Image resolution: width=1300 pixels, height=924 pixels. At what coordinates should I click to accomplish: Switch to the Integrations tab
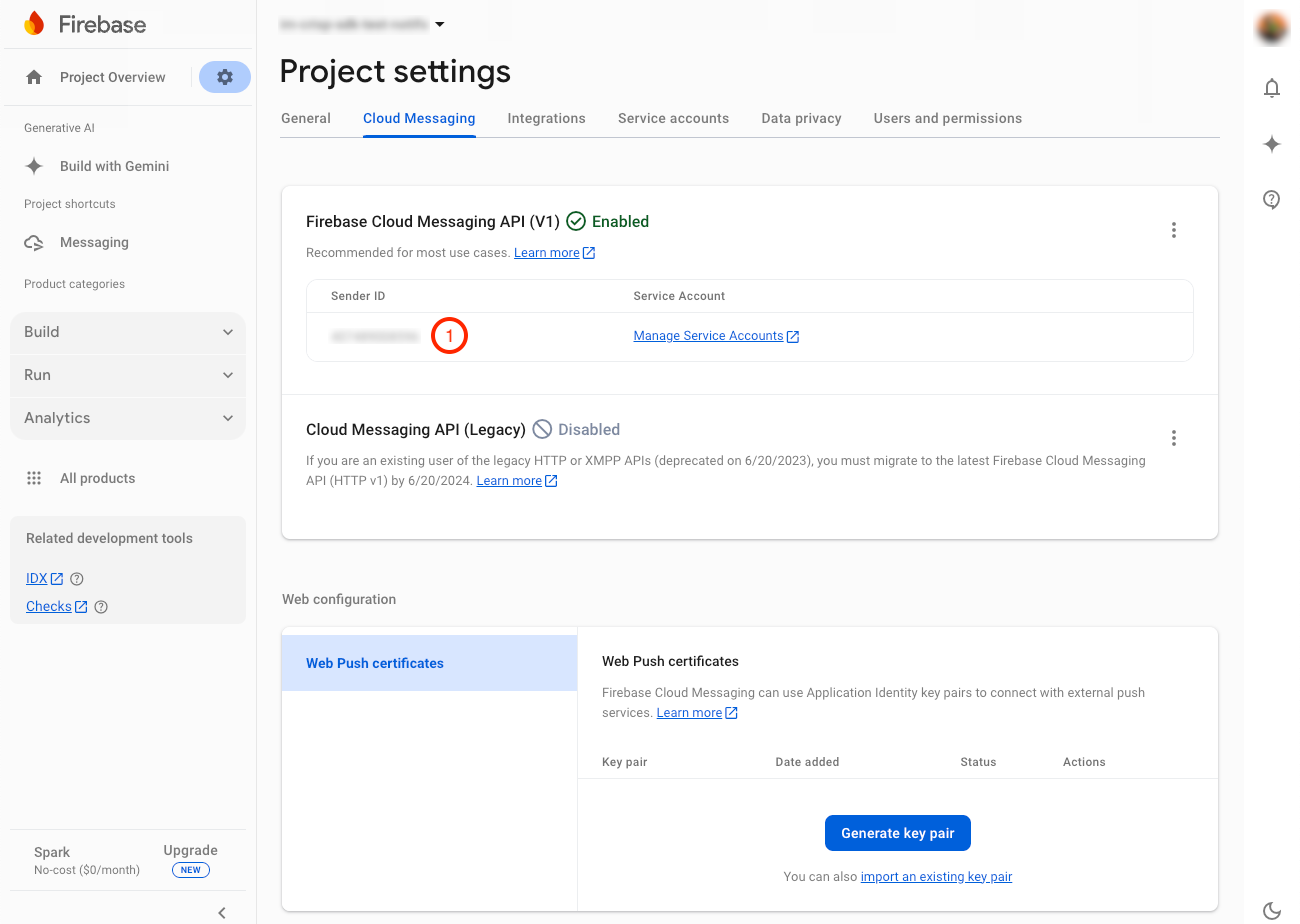[x=546, y=118]
